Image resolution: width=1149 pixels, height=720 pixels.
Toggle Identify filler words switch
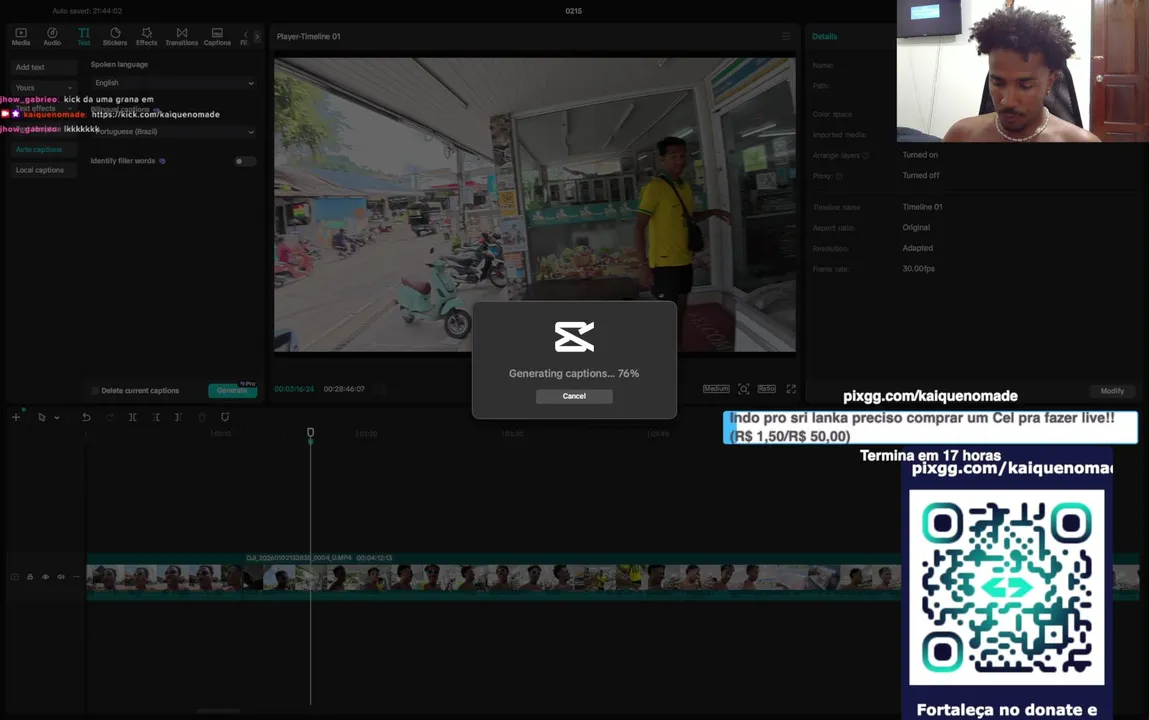[x=244, y=161]
